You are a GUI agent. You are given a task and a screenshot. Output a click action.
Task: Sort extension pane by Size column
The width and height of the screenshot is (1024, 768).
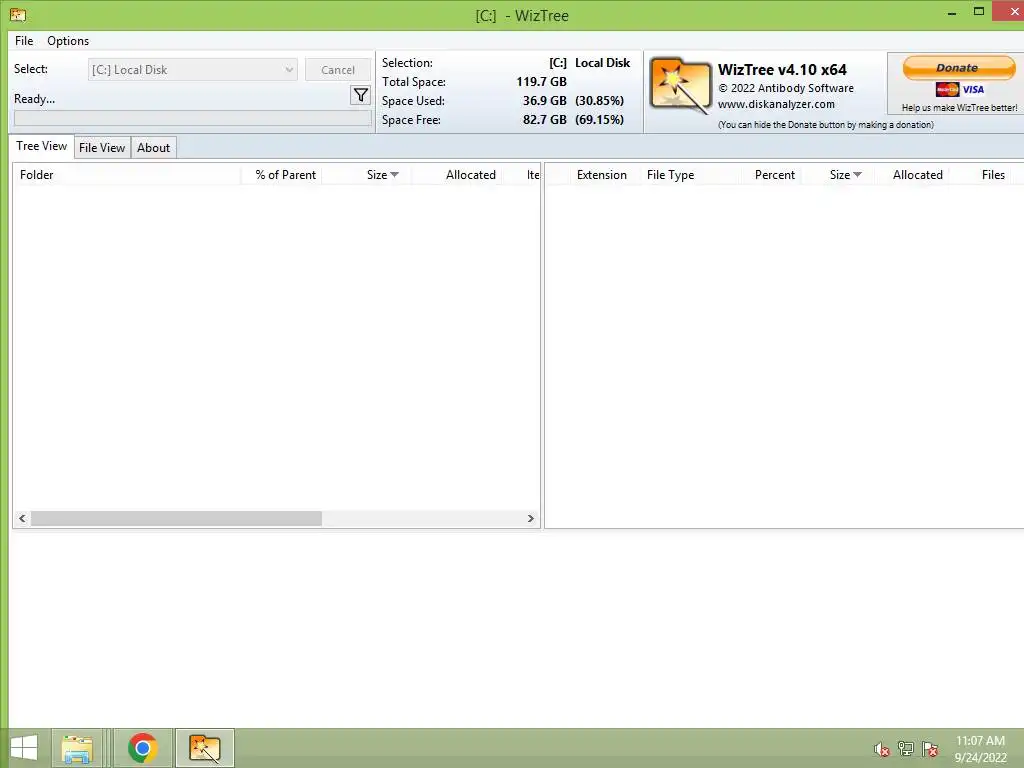[839, 174]
